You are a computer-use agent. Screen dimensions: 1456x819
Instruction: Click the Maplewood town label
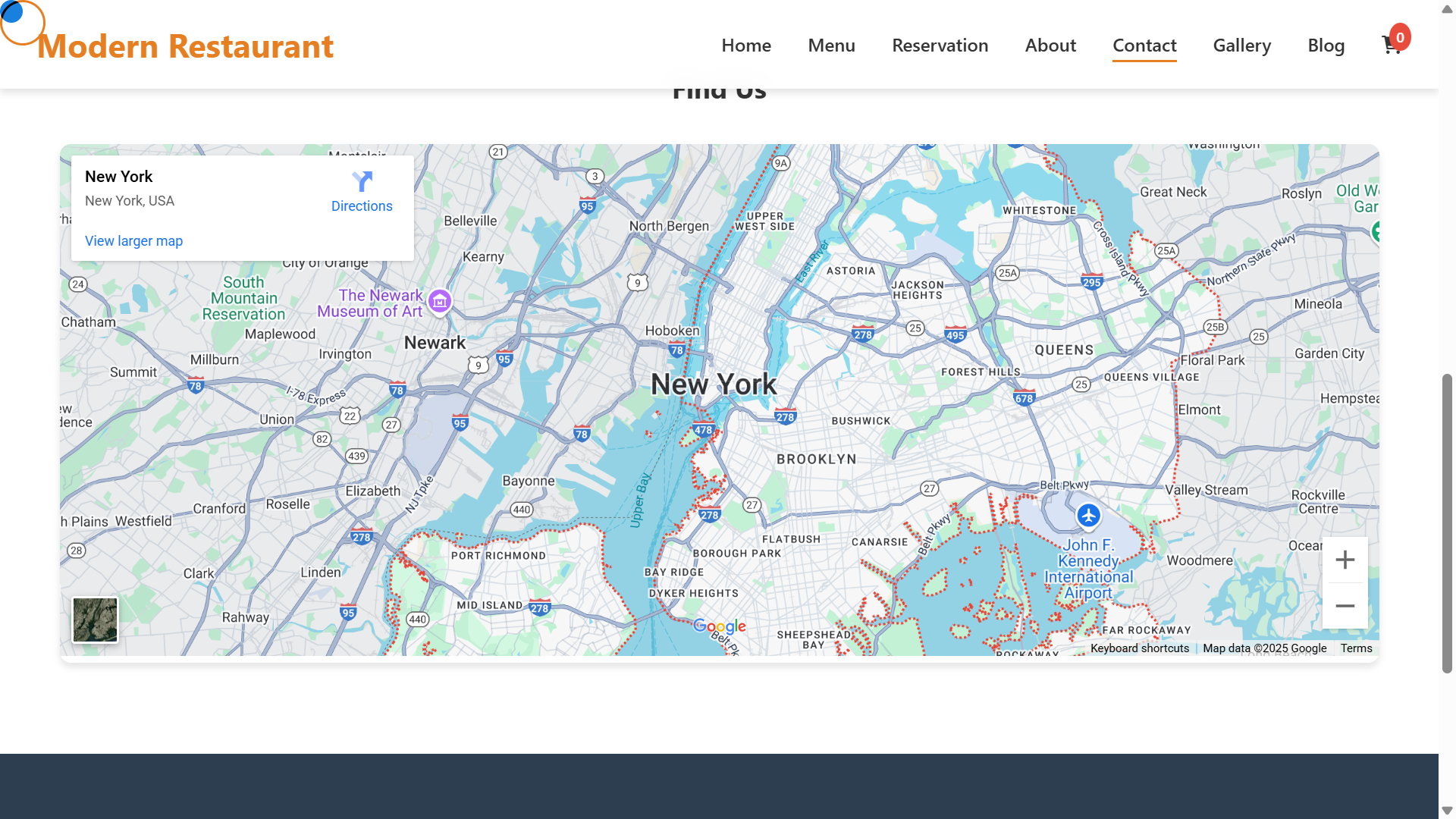click(x=280, y=334)
